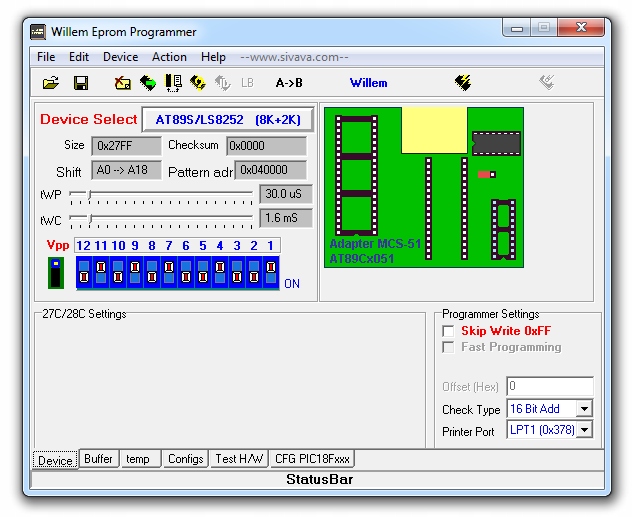Click the 1.6 mS tWC value
The width and height of the screenshot is (633, 517).
pyautogui.click(x=286, y=218)
